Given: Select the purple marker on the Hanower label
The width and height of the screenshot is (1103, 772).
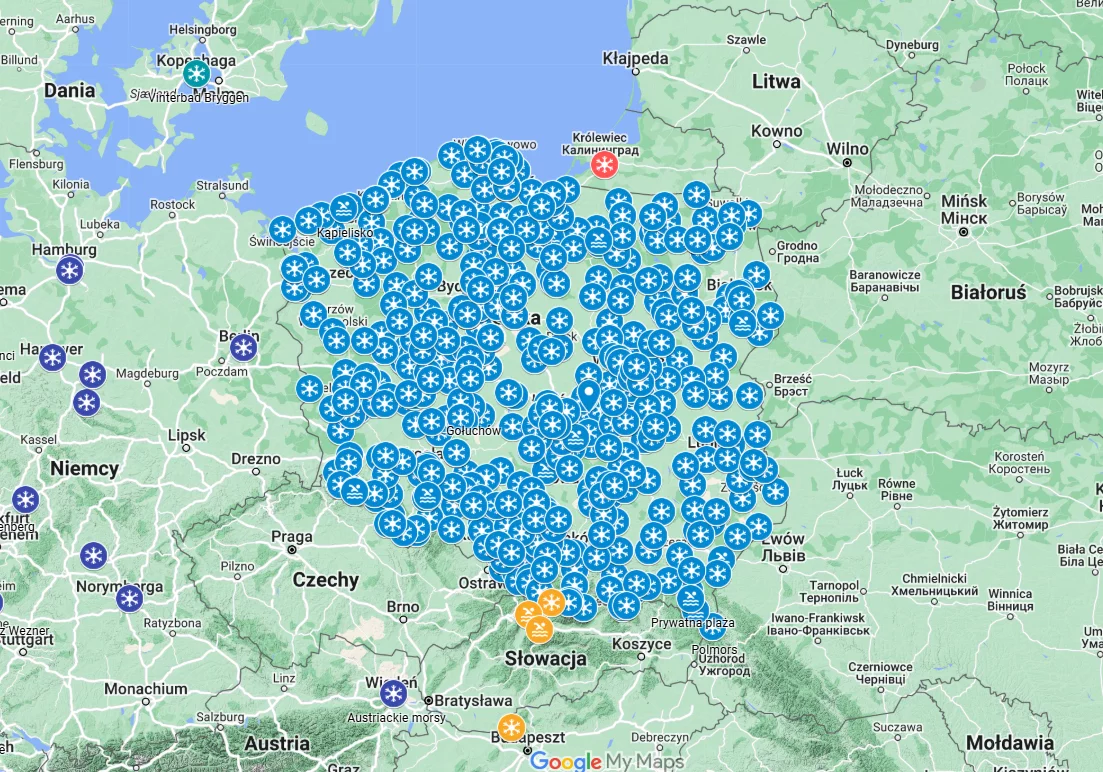Looking at the screenshot, I should [52, 357].
